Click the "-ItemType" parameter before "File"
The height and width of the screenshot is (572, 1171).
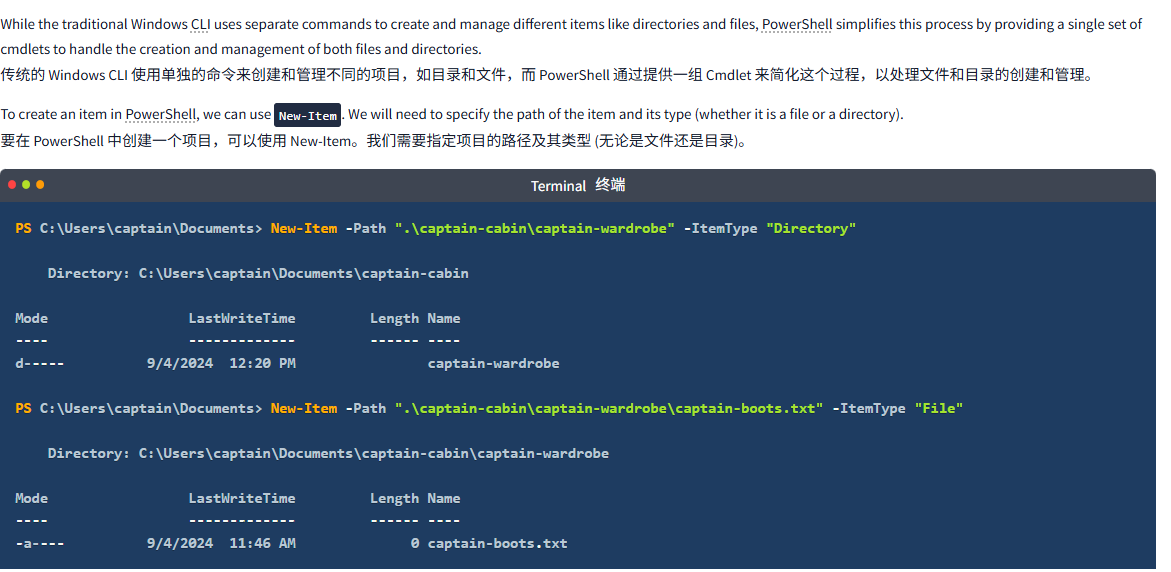[x=869, y=408]
